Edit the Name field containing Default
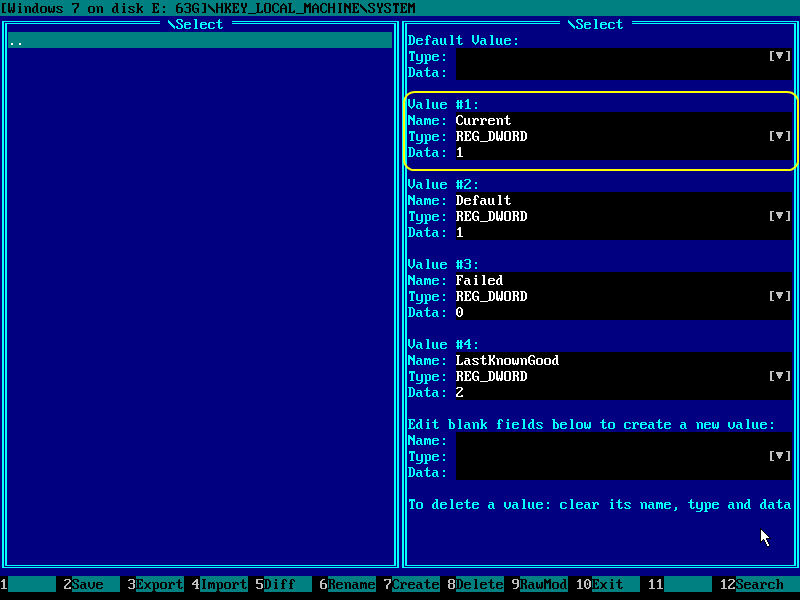The image size is (800, 600). [623, 201]
